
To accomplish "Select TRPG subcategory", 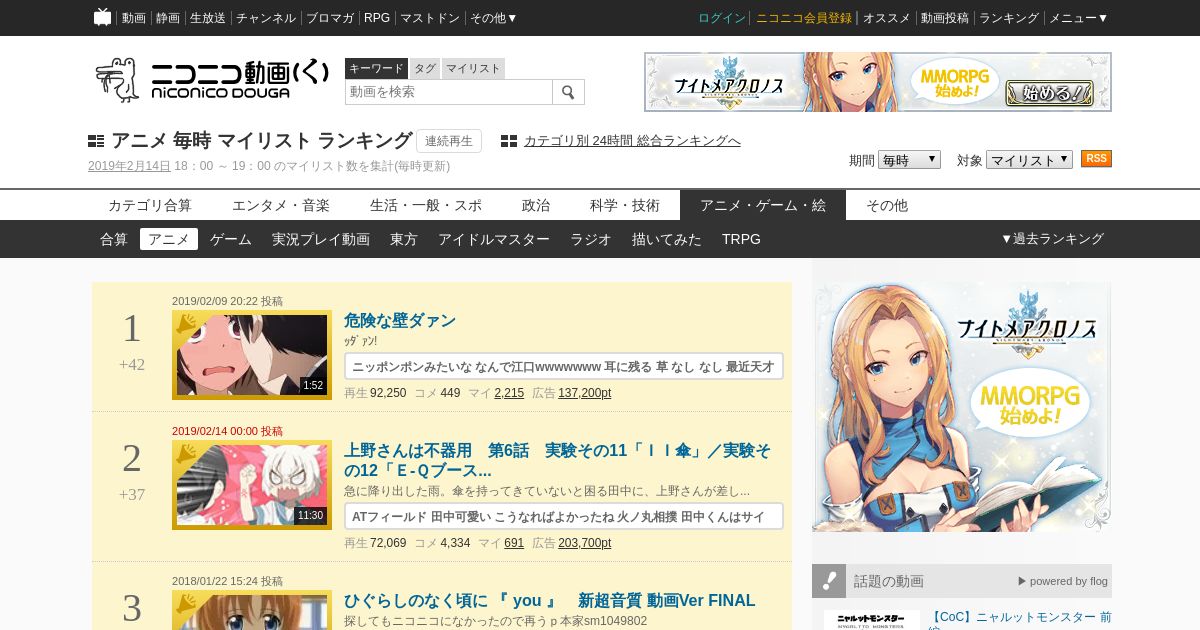I will pos(742,239).
